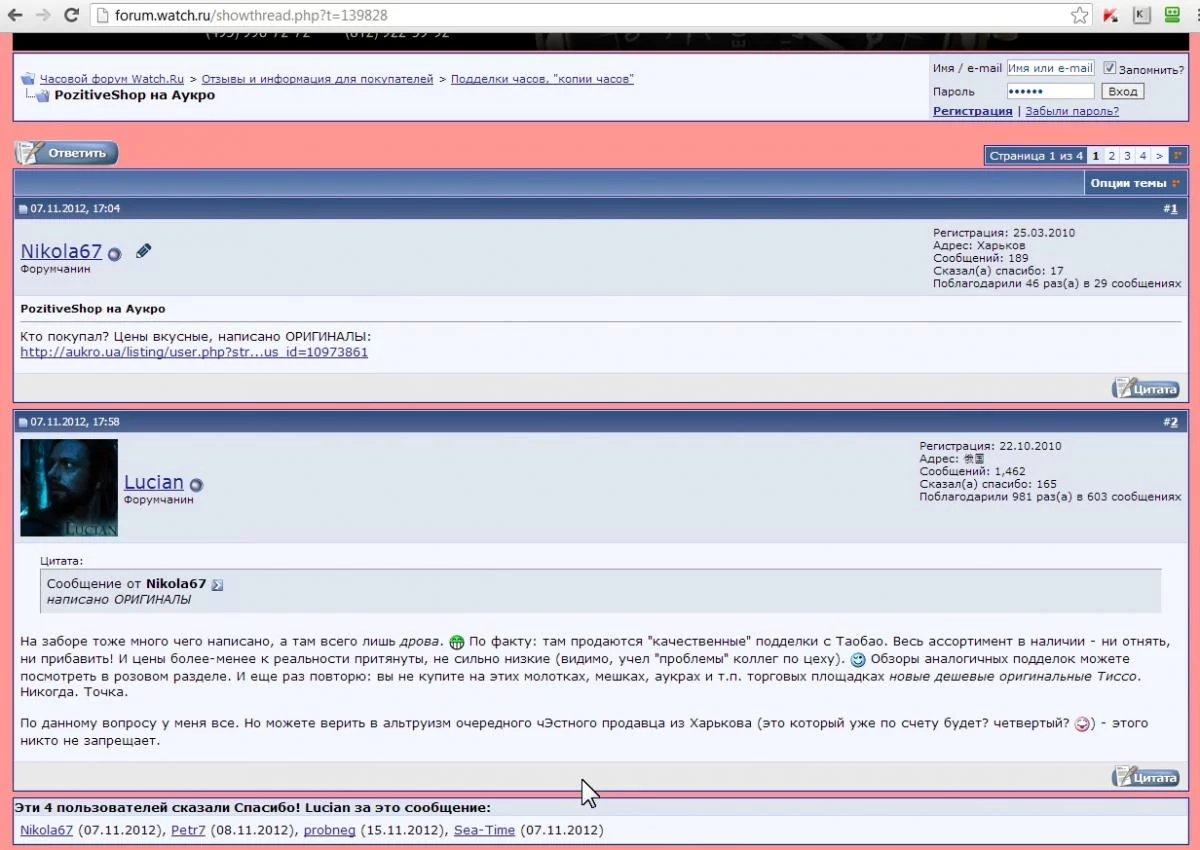Focus the 'Имя или e-mail' field
1200x850 pixels.
pyautogui.click(x=1050, y=69)
